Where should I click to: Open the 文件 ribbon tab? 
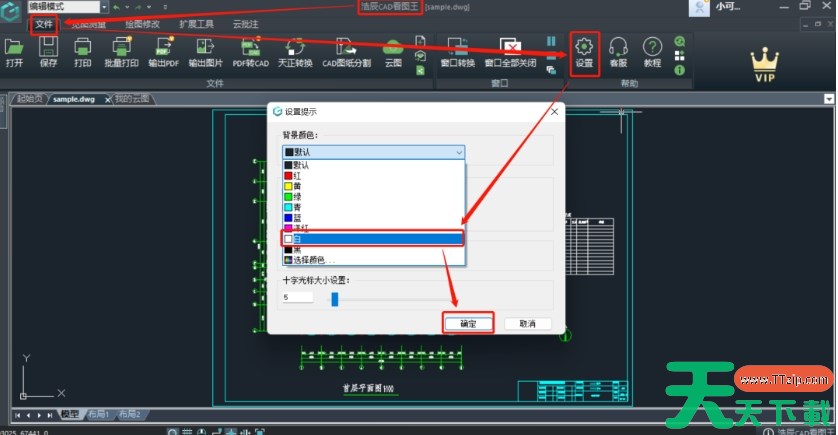click(44, 23)
